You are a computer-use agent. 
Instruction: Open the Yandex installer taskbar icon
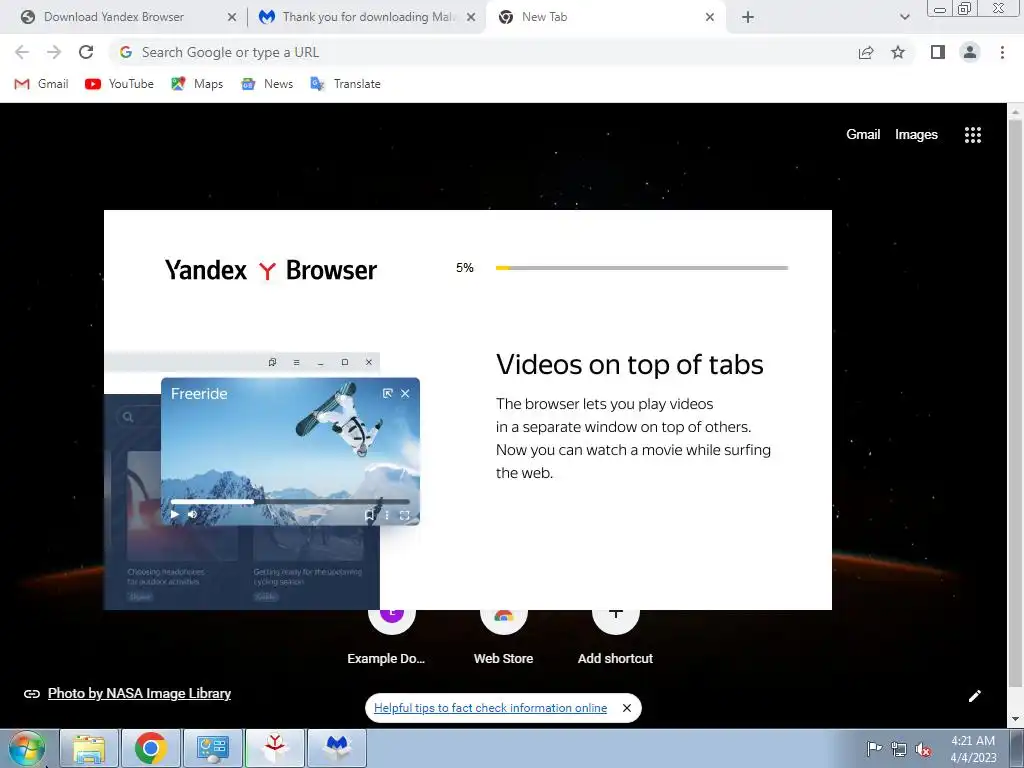pos(275,748)
